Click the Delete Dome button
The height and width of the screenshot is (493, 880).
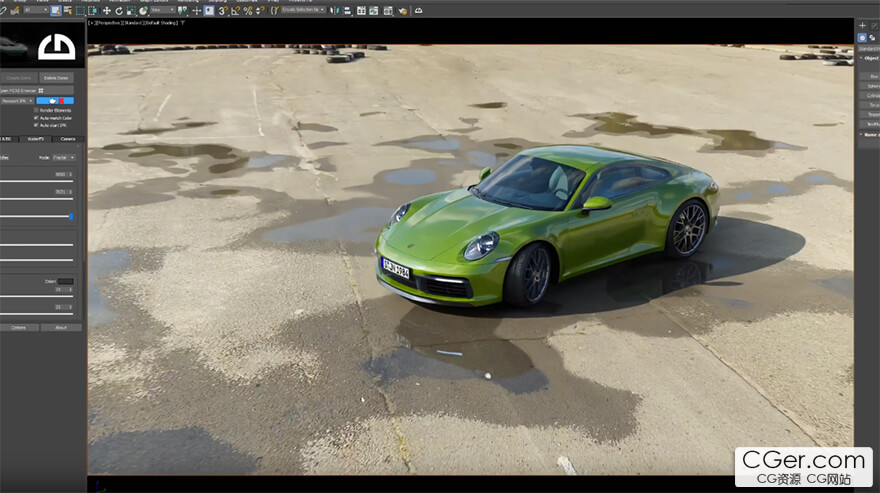(x=56, y=78)
